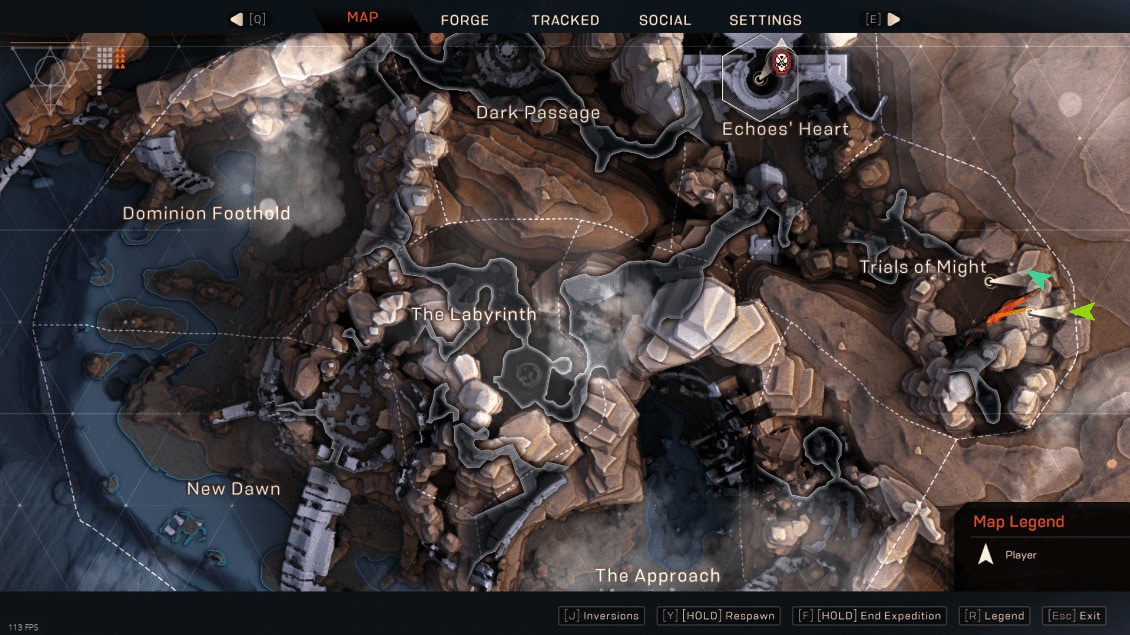Viewport: 1130px width, 635px height.
Task: Click the Echoes' Heart map label
Action: click(786, 129)
